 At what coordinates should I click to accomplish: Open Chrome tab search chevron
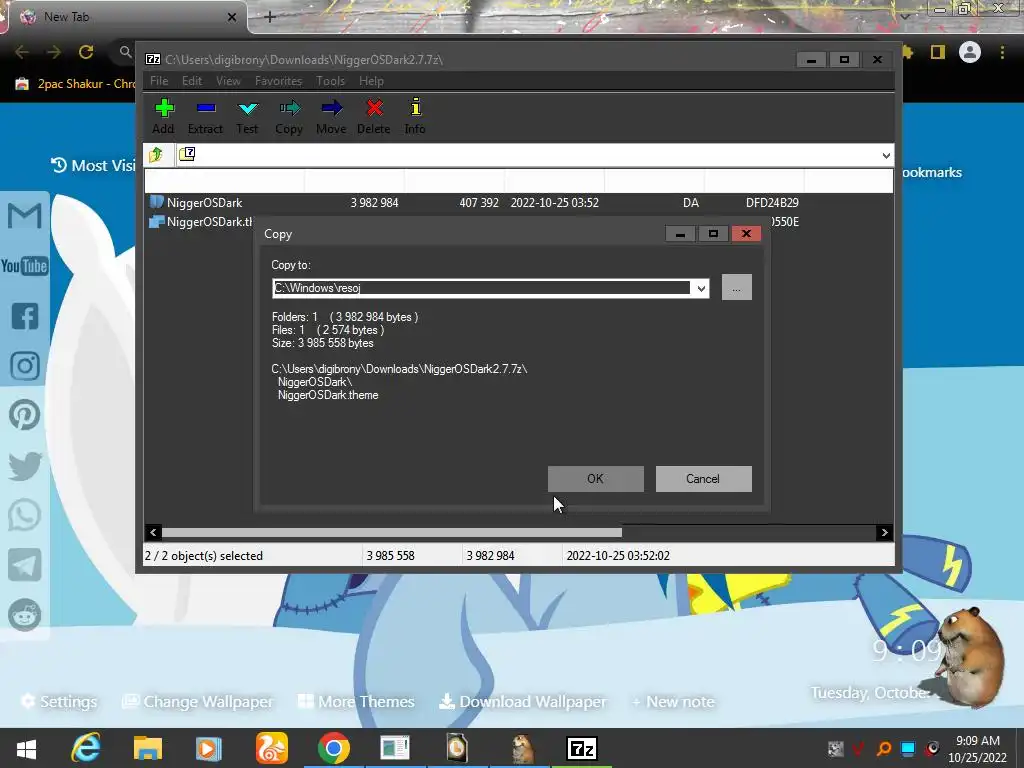(x=906, y=16)
